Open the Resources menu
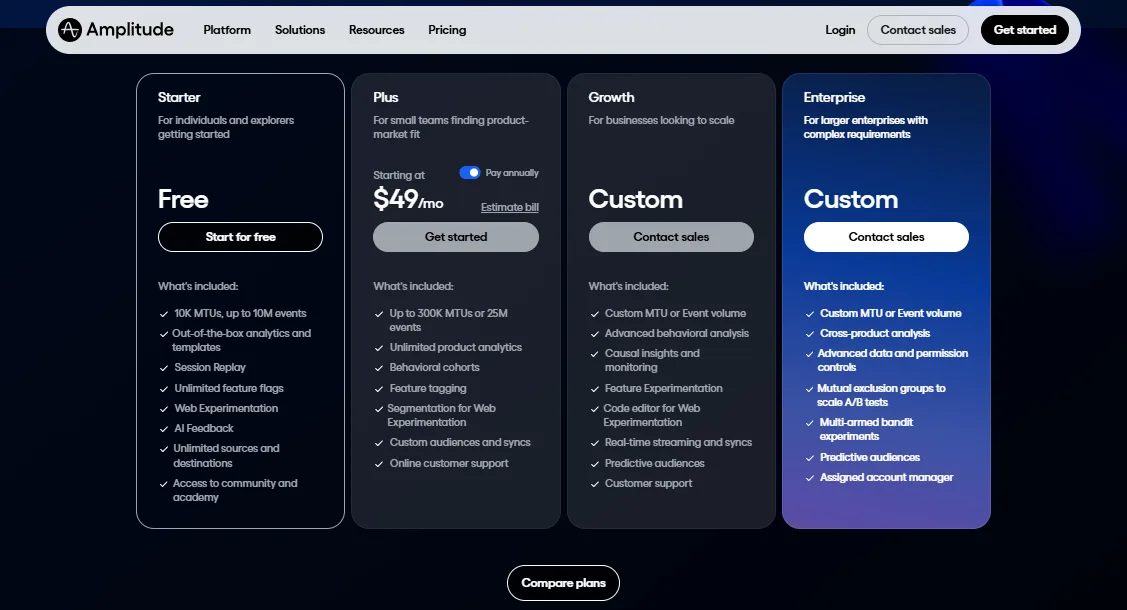This screenshot has width=1127, height=610. point(377,29)
